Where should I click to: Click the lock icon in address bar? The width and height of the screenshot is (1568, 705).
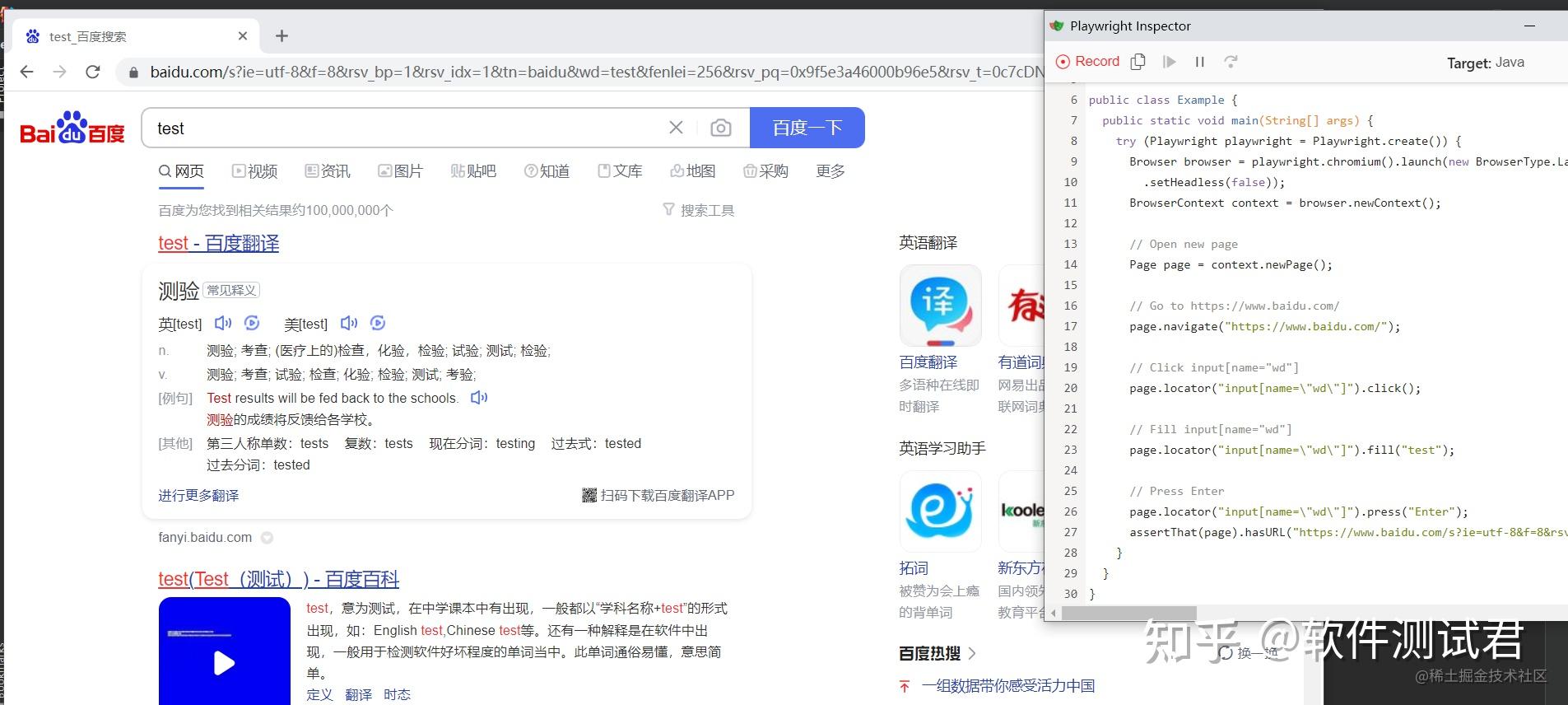pos(133,72)
